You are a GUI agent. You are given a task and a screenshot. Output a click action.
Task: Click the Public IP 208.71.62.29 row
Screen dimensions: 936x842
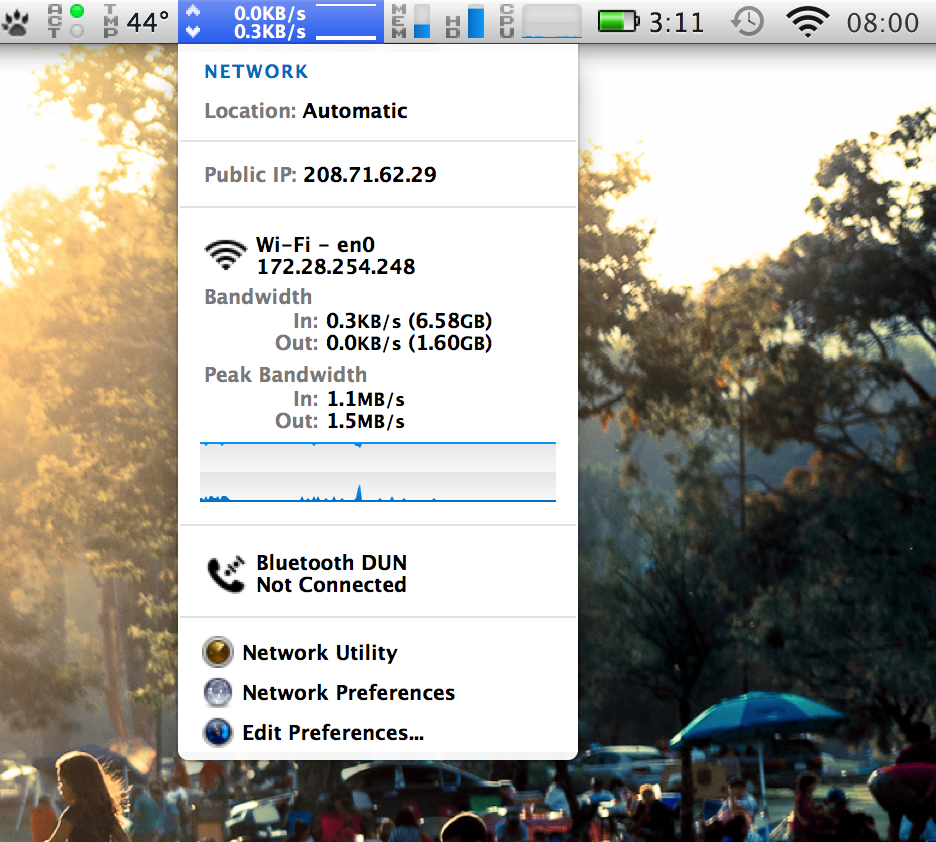[320, 174]
